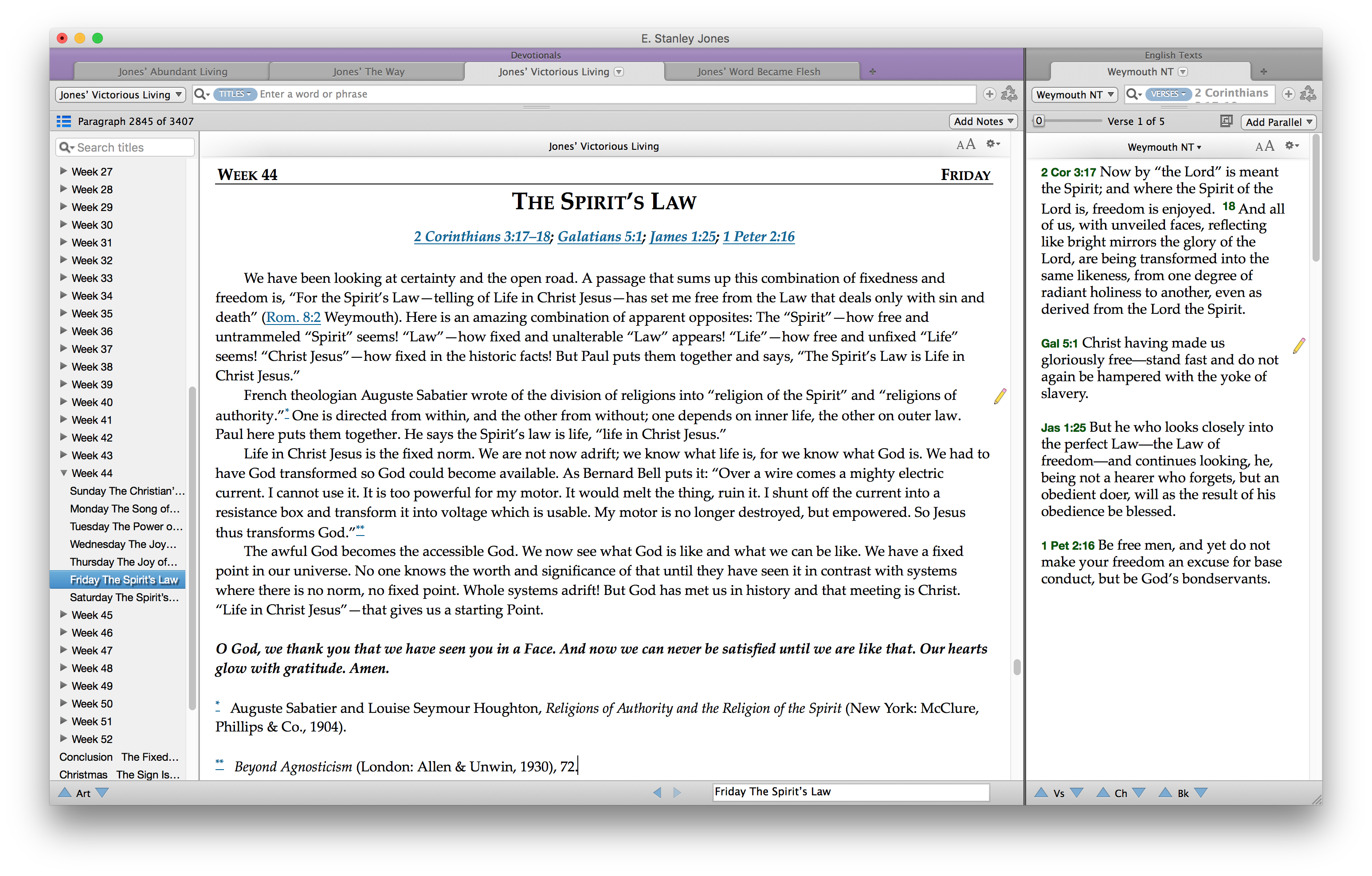Open the table of contents icon beside Paragraph counter
1372x876 pixels.
pos(63,121)
